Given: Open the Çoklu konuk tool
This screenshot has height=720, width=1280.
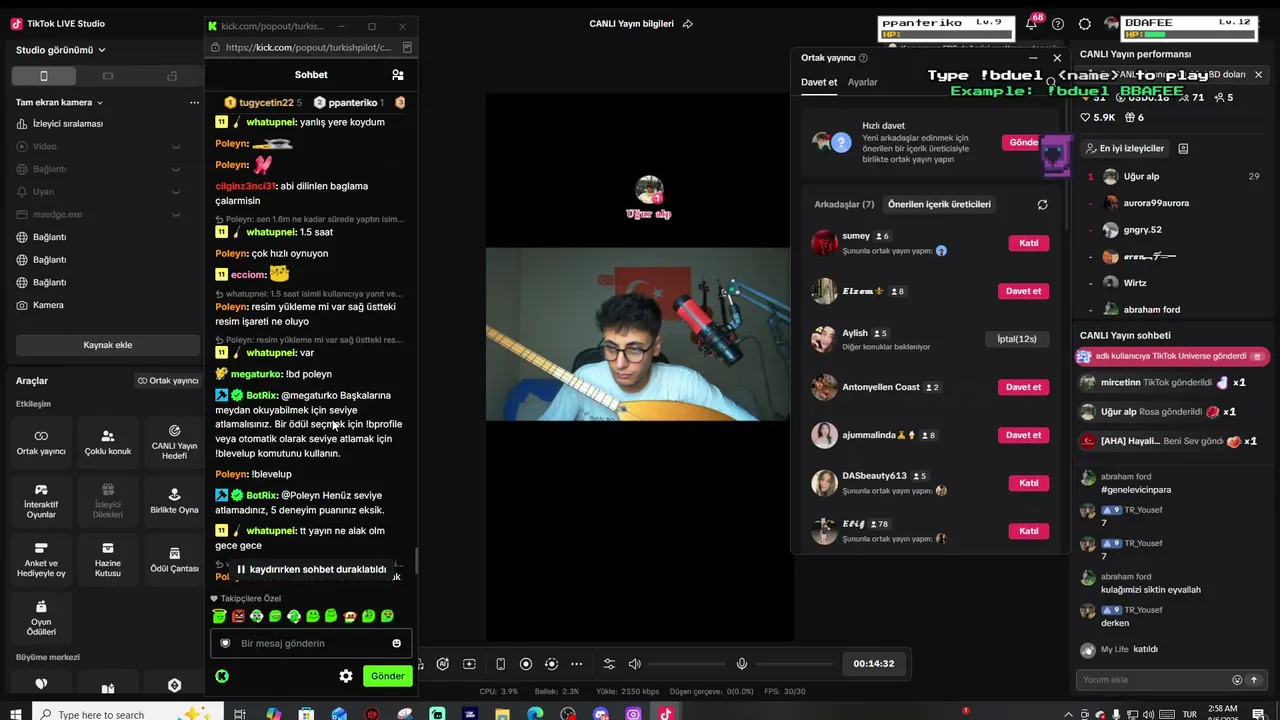Looking at the screenshot, I should tap(108, 442).
